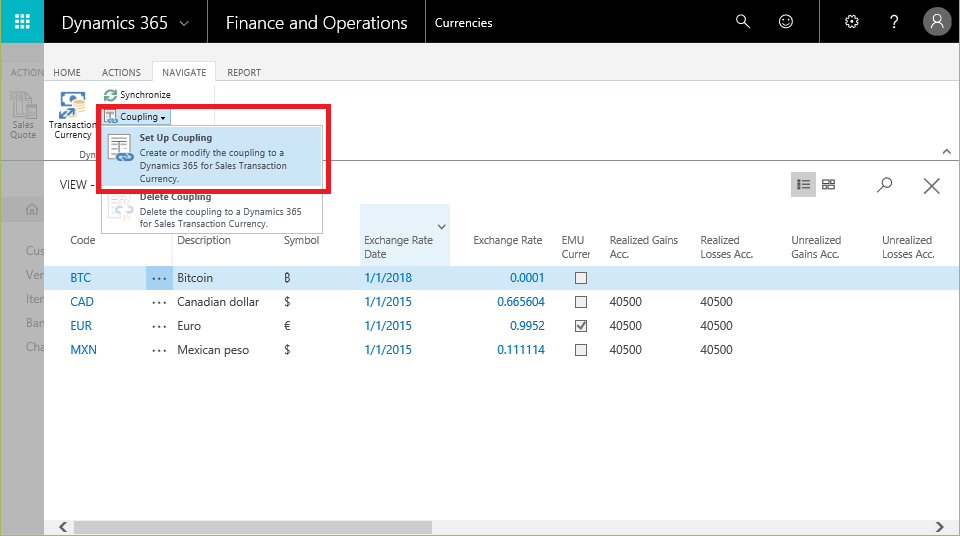Switch to tile view layout

[x=828, y=184]
